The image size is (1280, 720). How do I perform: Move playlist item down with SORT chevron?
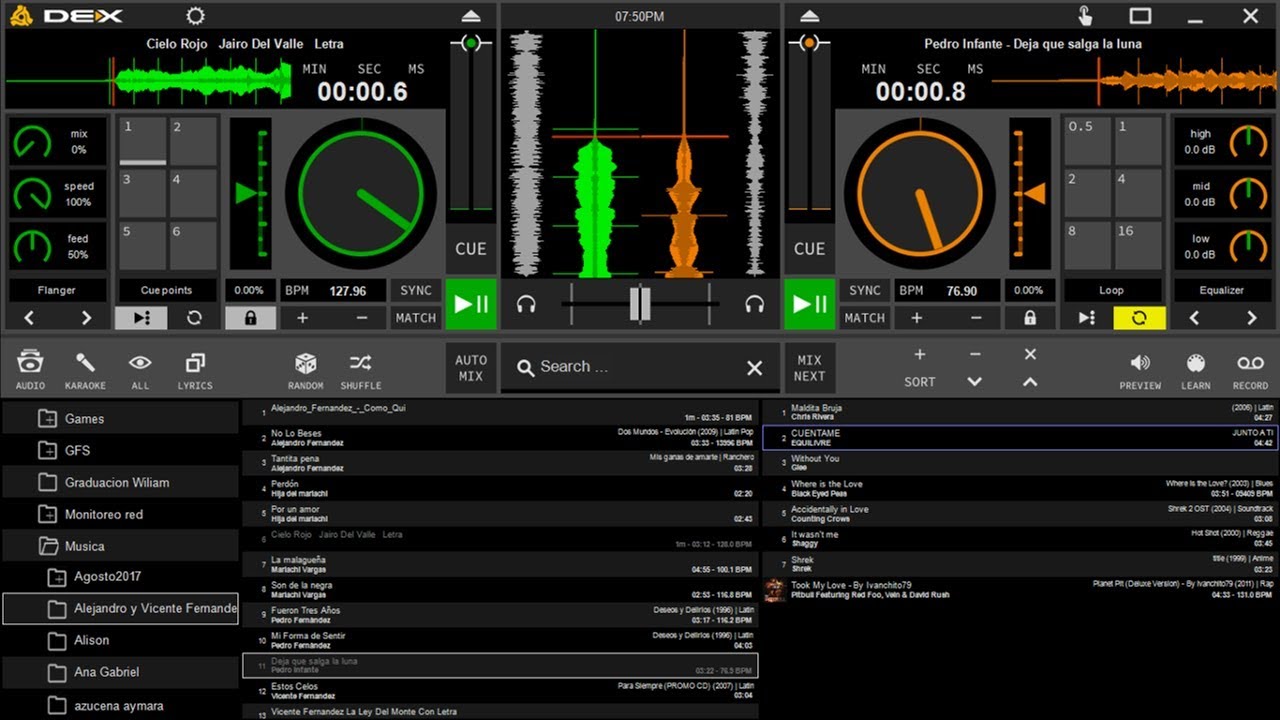click(975, 381)
